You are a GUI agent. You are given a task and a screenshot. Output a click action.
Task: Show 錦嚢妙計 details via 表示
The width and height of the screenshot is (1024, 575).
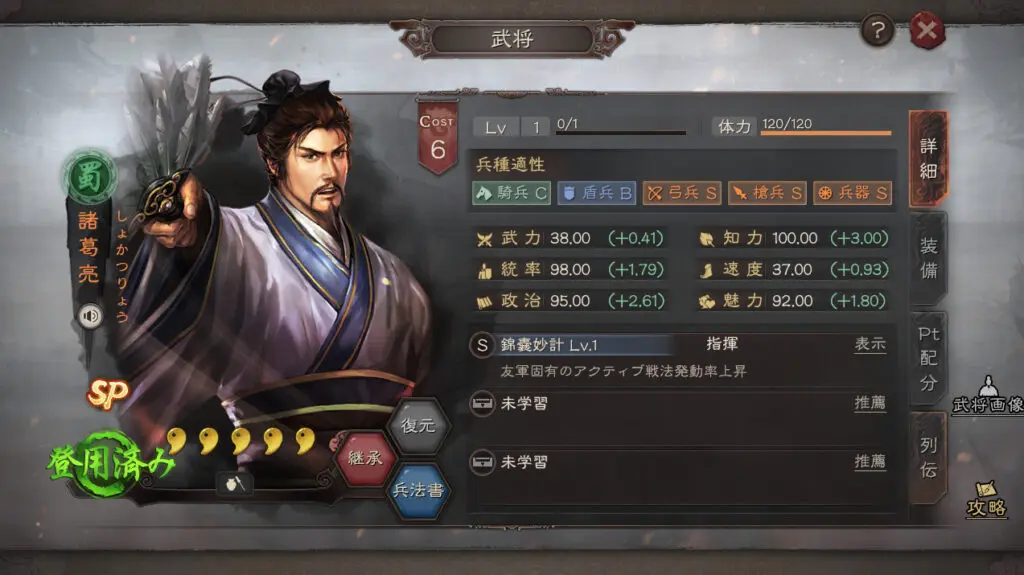point(870,344)
